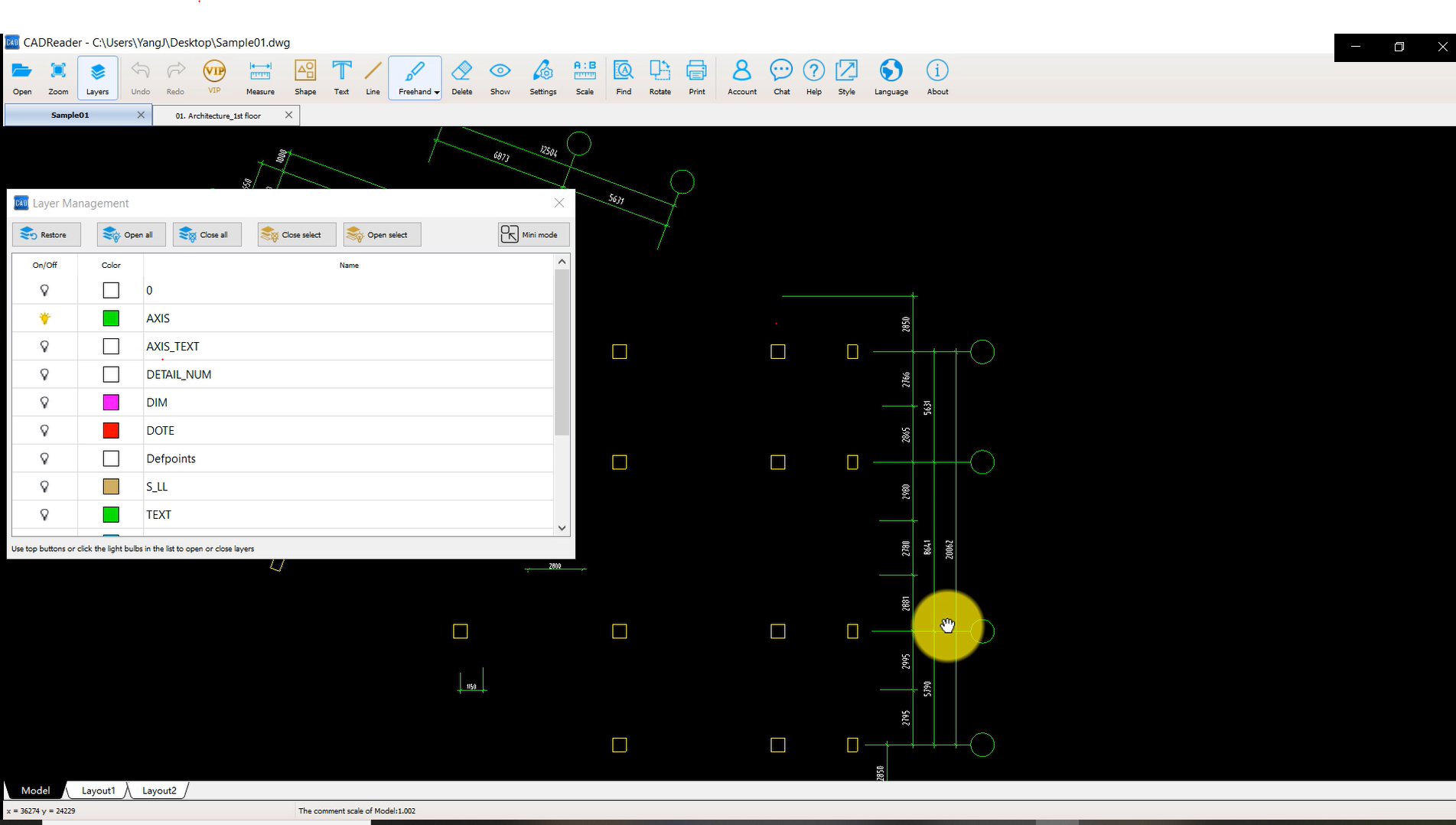This screenshot has width=1456, height=825.
Task: Click the layer list scroll-up arrow
Action: [562, 262]
